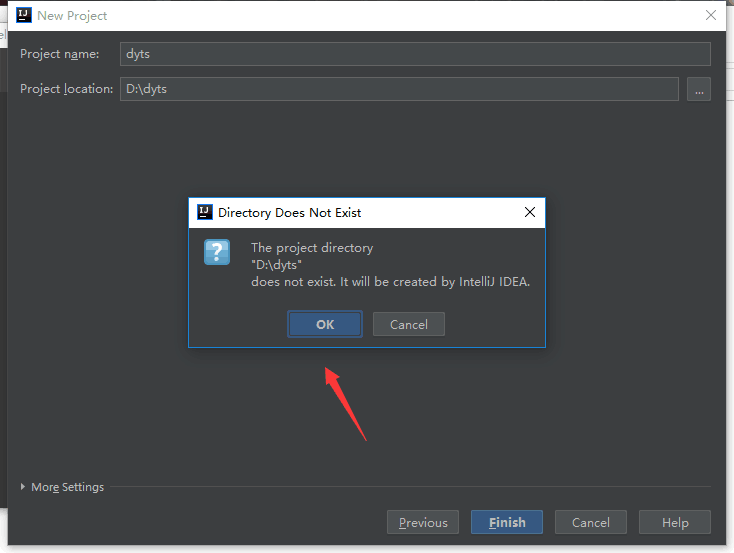Click the Project location input field
The image size is (734, 553).
click(x=399, y=89)
